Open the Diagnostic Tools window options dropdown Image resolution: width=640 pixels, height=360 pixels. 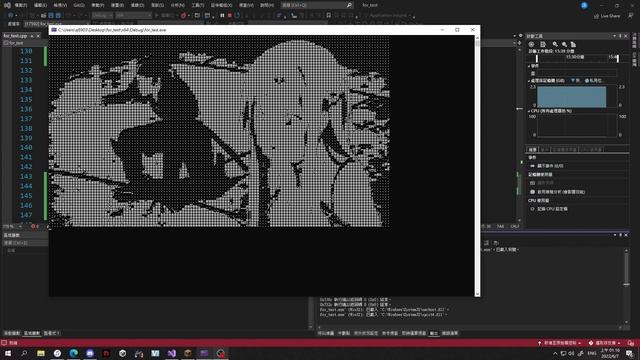[614, 36]
